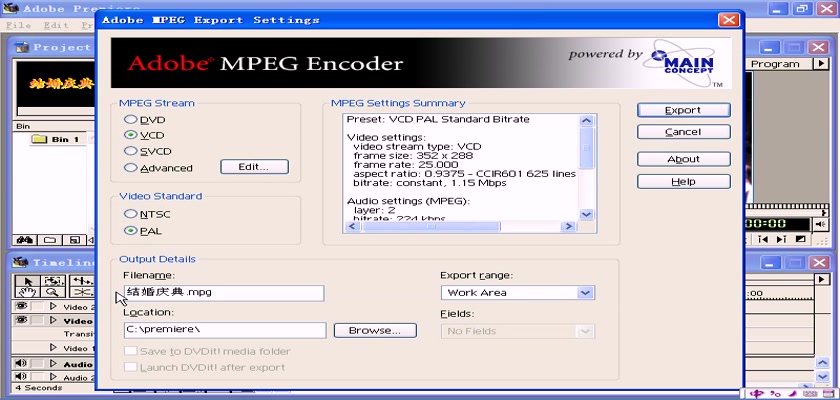The width and height of the screenshot is (840, 400).
Task: Click the summary vertical scrollbar down arrow
Action: (587, 214)
